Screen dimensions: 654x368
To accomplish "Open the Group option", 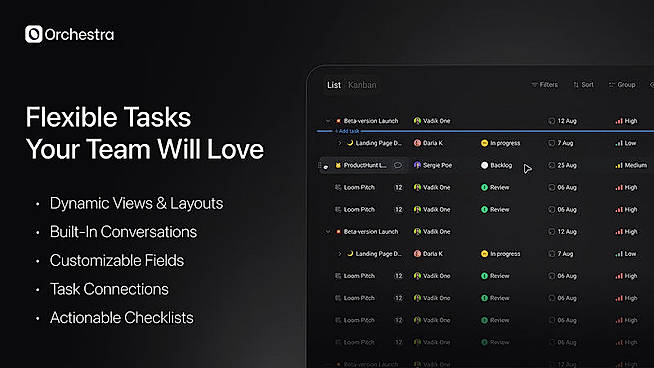I will [x=622, y=85].
